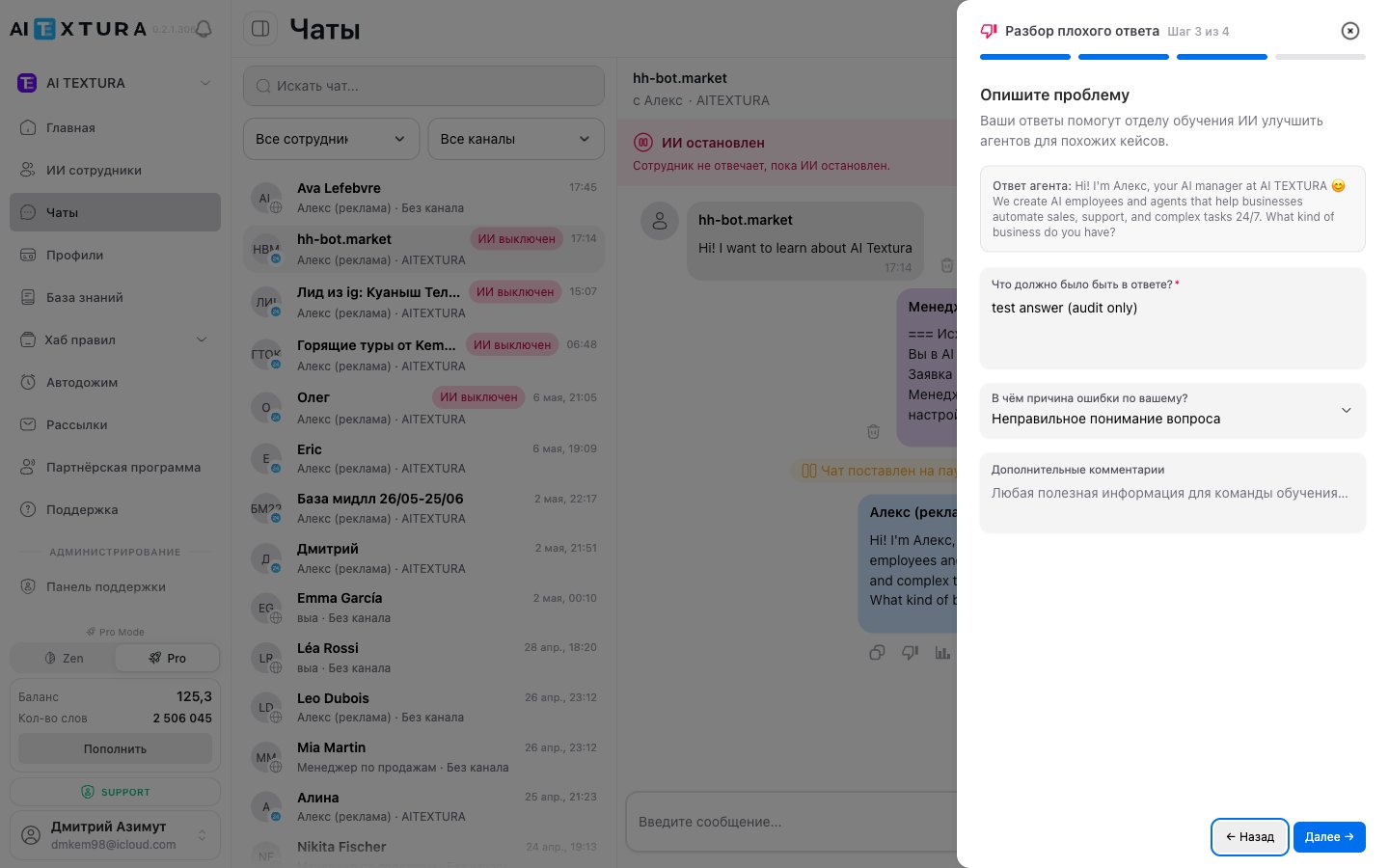1389x868 pixels.
Task: Click the pause icon beside «ИИ остановлен»
Action: pos(643,143)
